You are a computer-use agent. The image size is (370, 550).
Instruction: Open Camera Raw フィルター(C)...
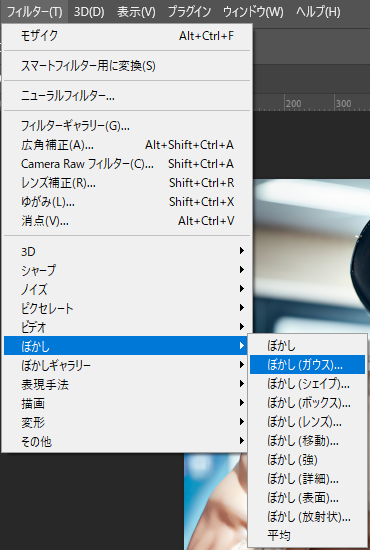[127, 163]
